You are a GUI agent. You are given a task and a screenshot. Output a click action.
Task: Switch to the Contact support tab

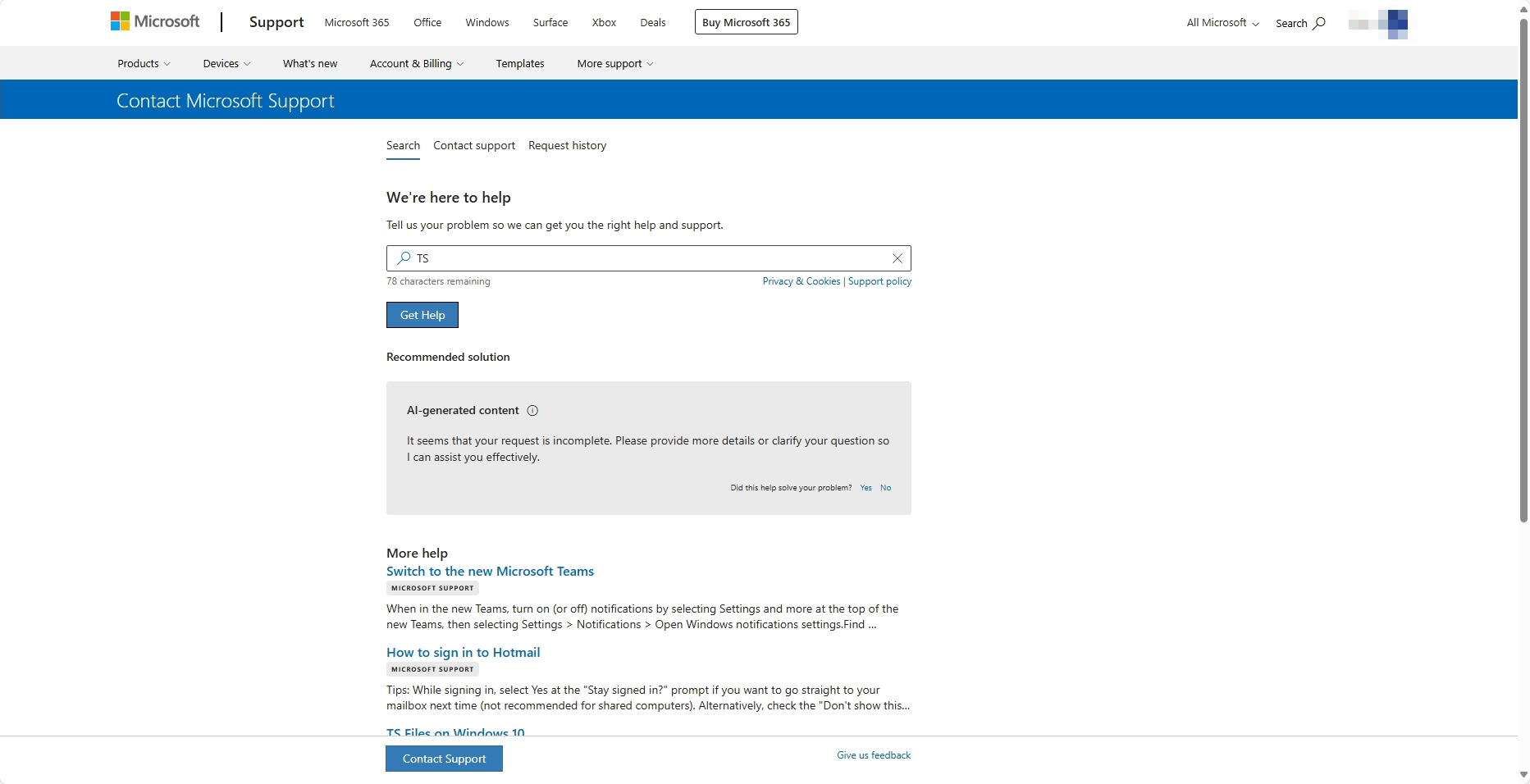coord(474,145)
